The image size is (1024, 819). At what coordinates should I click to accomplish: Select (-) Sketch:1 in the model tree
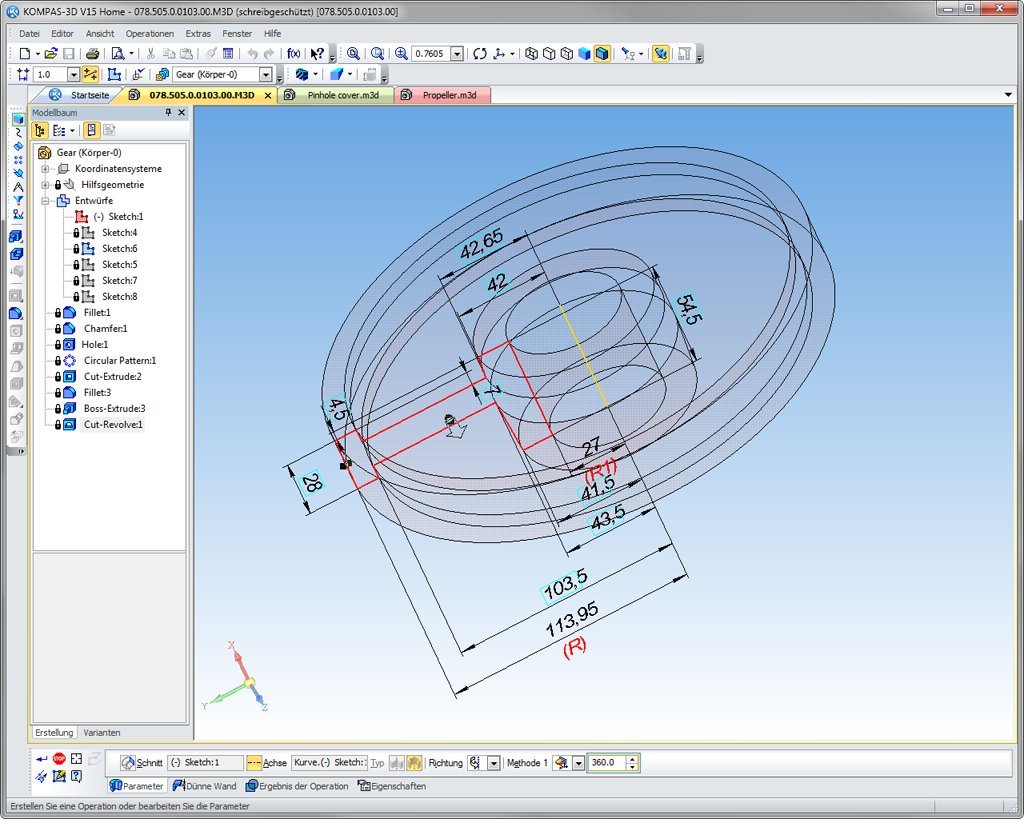pyautogui.click(x=118, y=217)
